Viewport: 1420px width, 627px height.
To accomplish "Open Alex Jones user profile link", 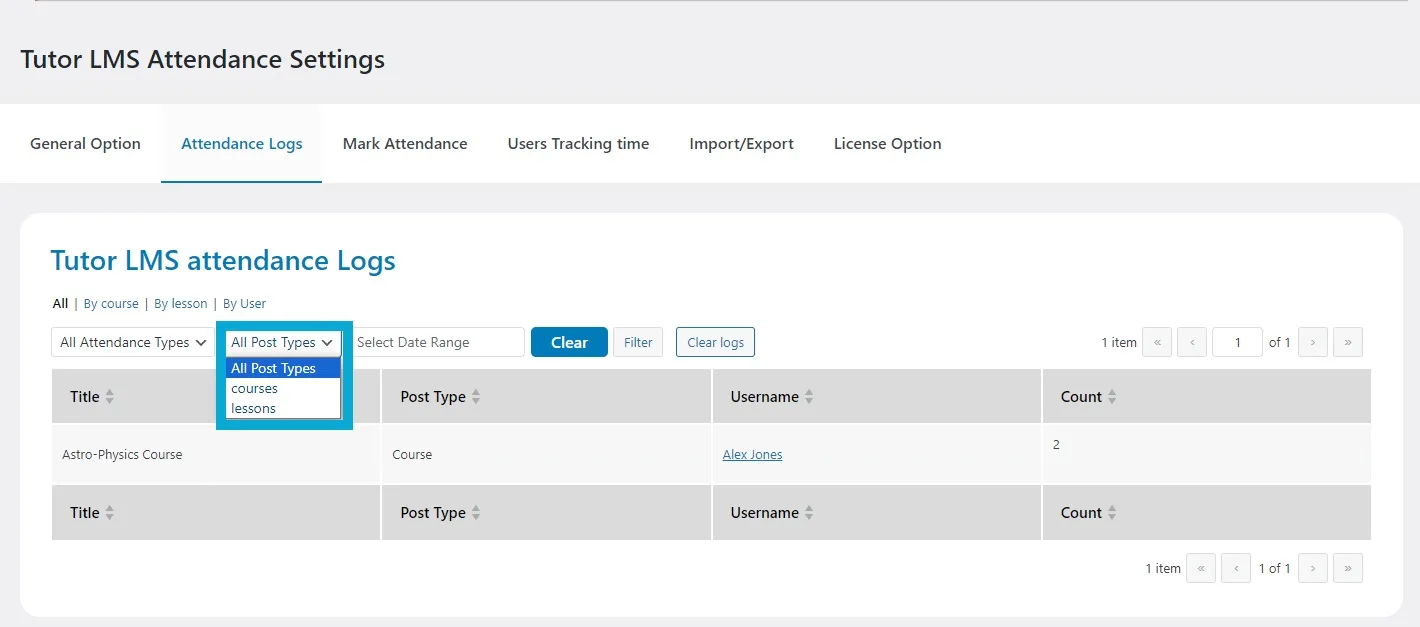I will [752, 454].
